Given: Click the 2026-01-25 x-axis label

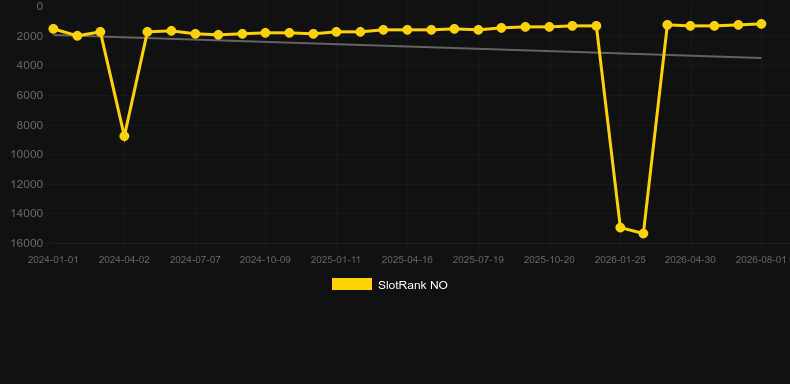Looking at the screenshot, I should (x=620, y=260).
